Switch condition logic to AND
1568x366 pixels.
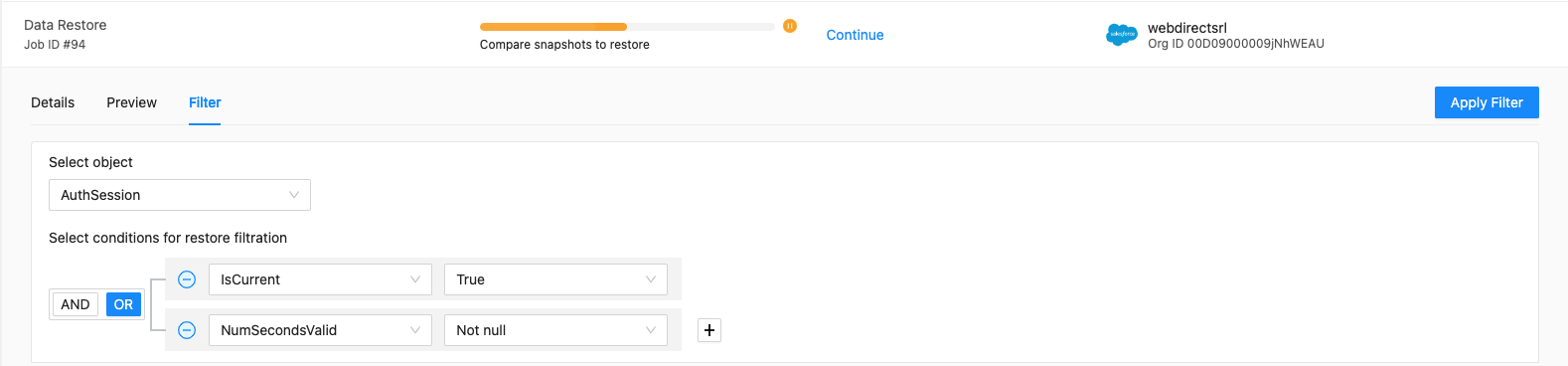tap(76, 304)
